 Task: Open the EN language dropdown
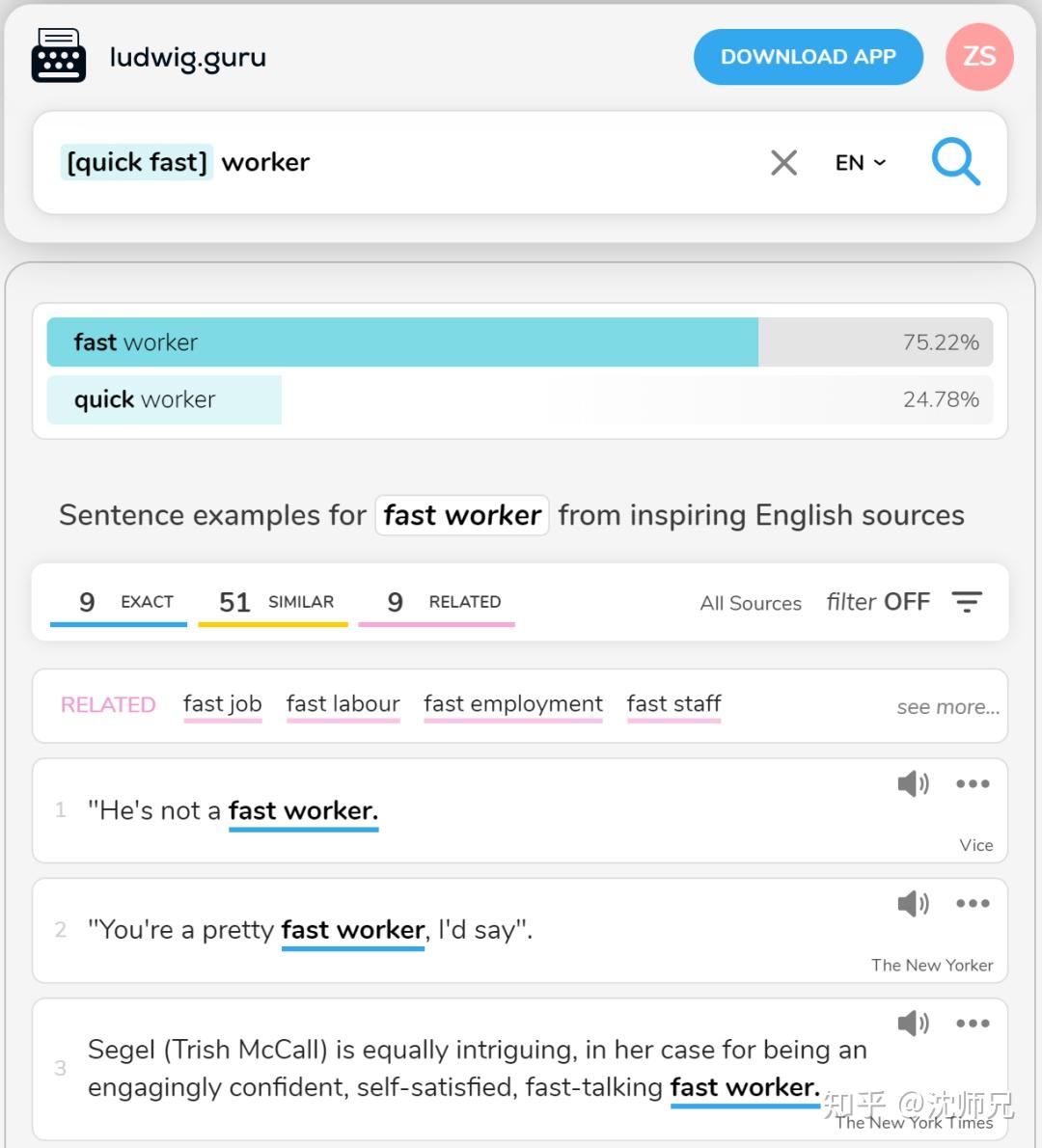860,163
